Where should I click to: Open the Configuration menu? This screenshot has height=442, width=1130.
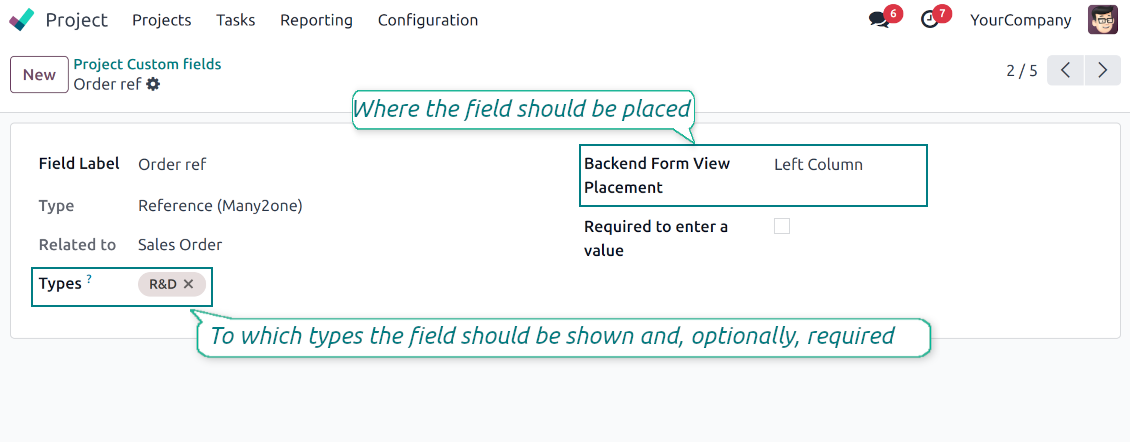pos(428,20)
